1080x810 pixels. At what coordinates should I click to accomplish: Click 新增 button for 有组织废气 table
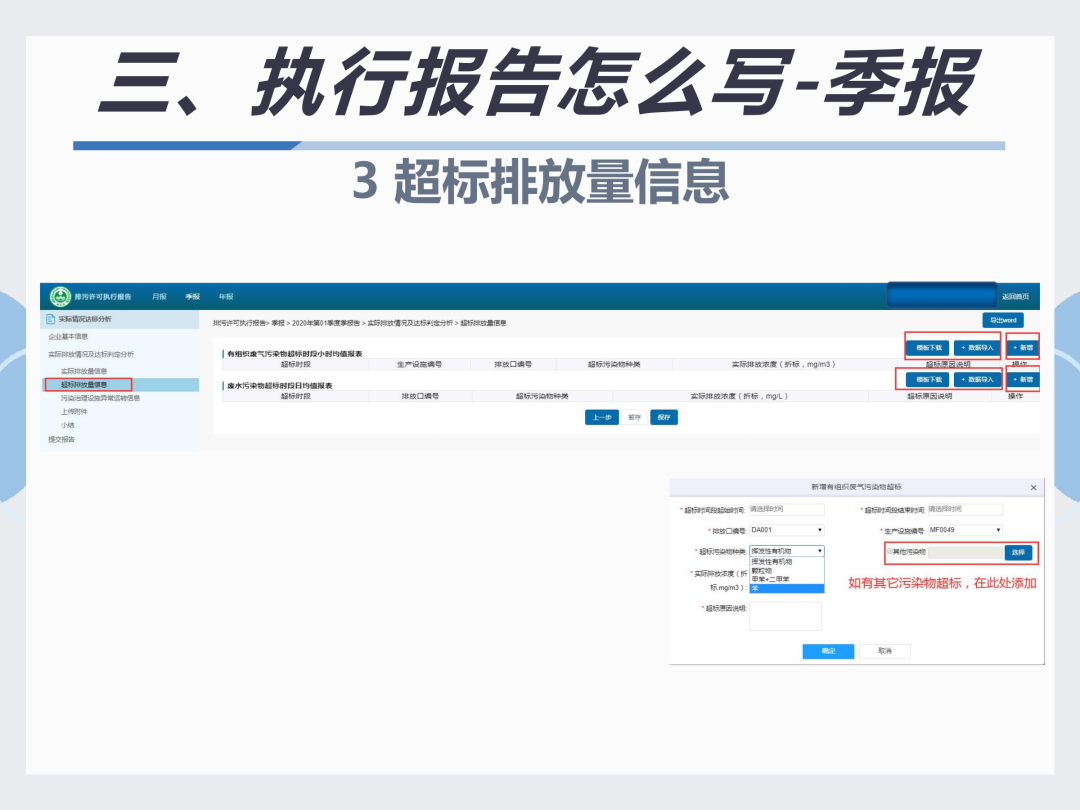(x=1023, y=348)
